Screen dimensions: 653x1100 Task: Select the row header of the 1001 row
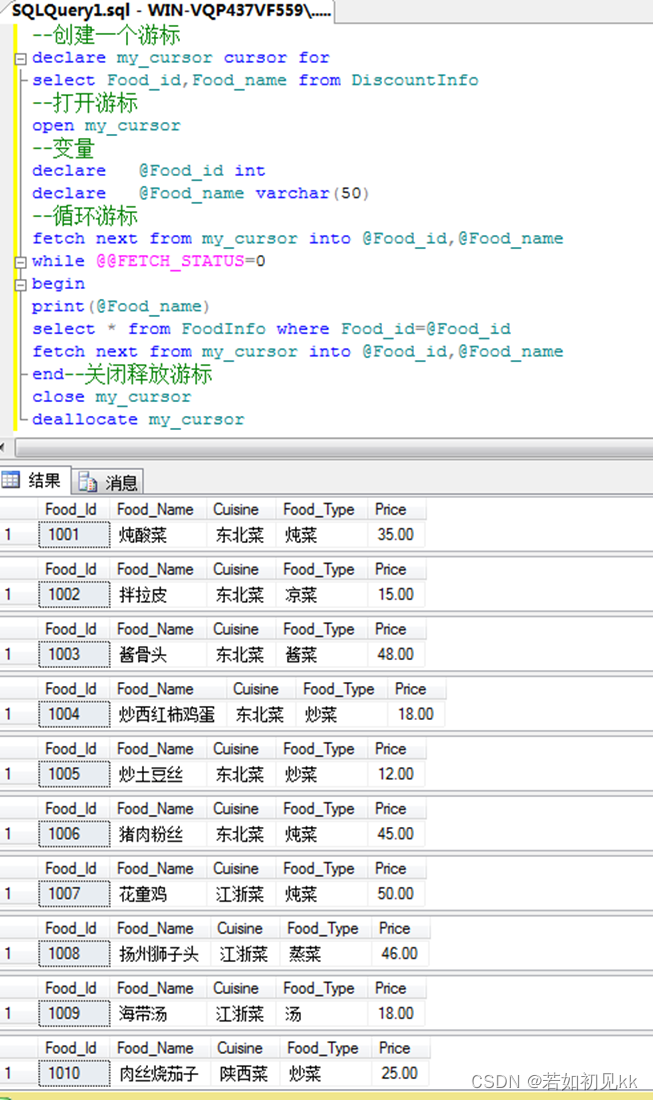tap(18, 535)
